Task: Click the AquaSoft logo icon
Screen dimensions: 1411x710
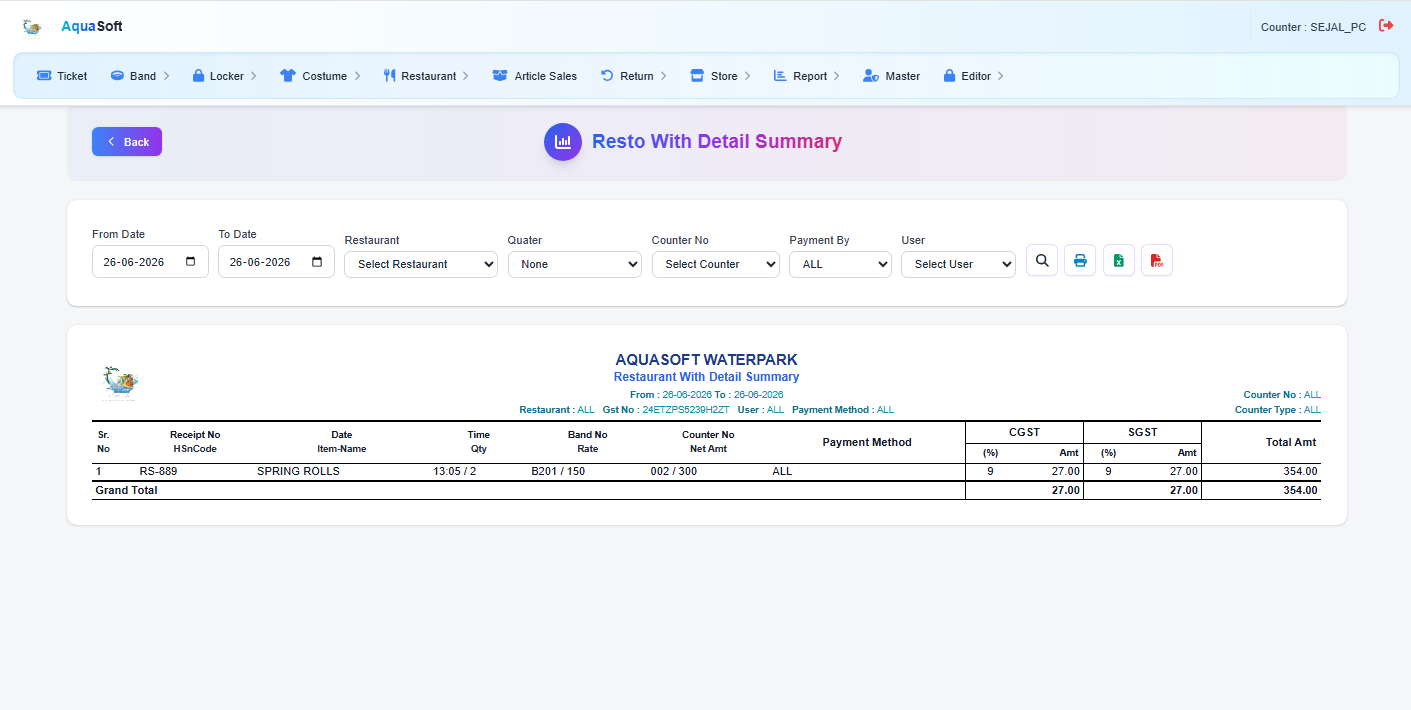Action: [x=32, y=27]
